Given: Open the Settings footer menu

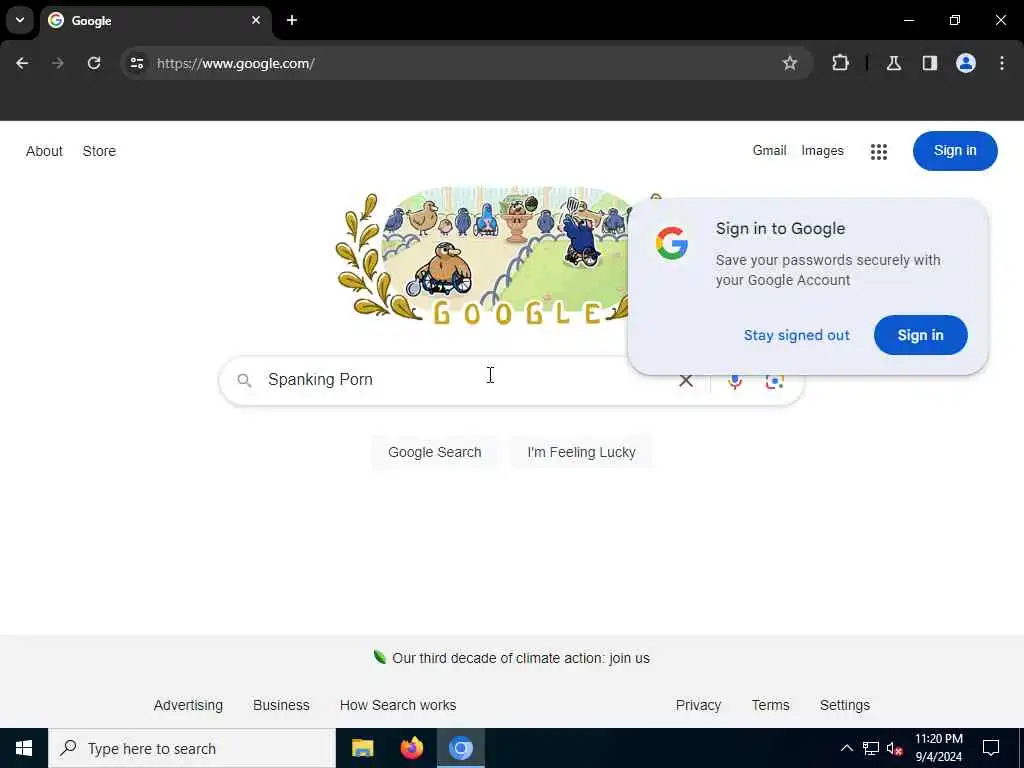Looking at the screenshot, I should (x=844, y=705).
